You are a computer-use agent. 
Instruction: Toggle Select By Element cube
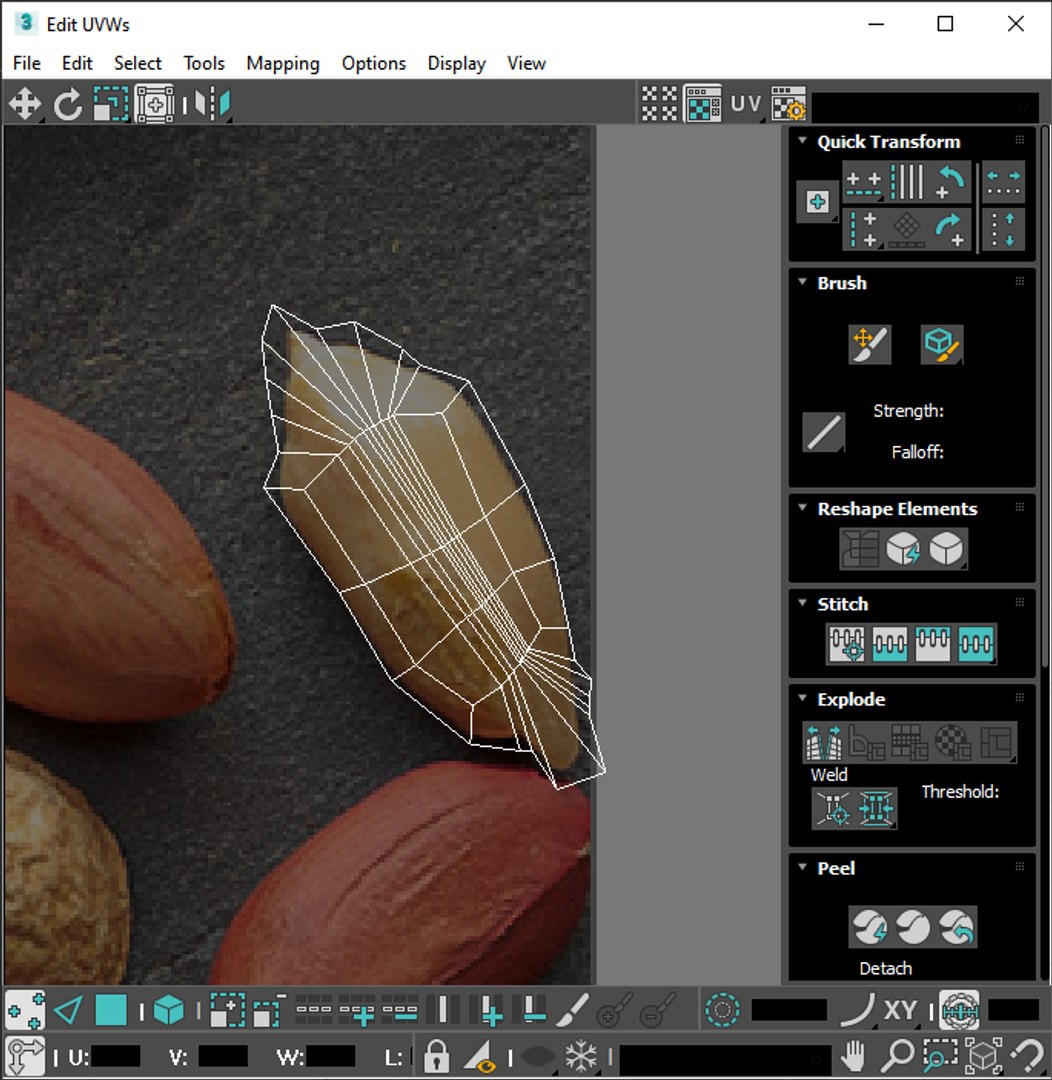pyautogui.click(x=168, y=1011)
